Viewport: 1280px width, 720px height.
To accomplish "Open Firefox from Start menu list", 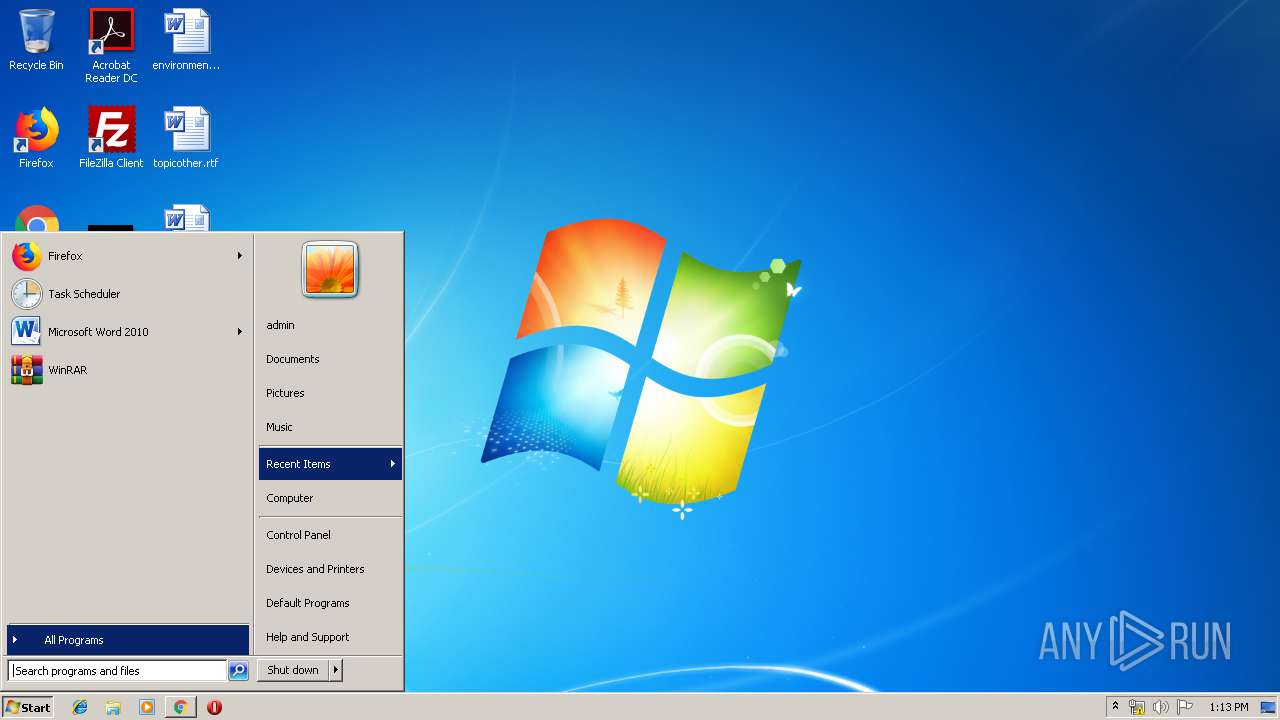I will pos(128,256).
